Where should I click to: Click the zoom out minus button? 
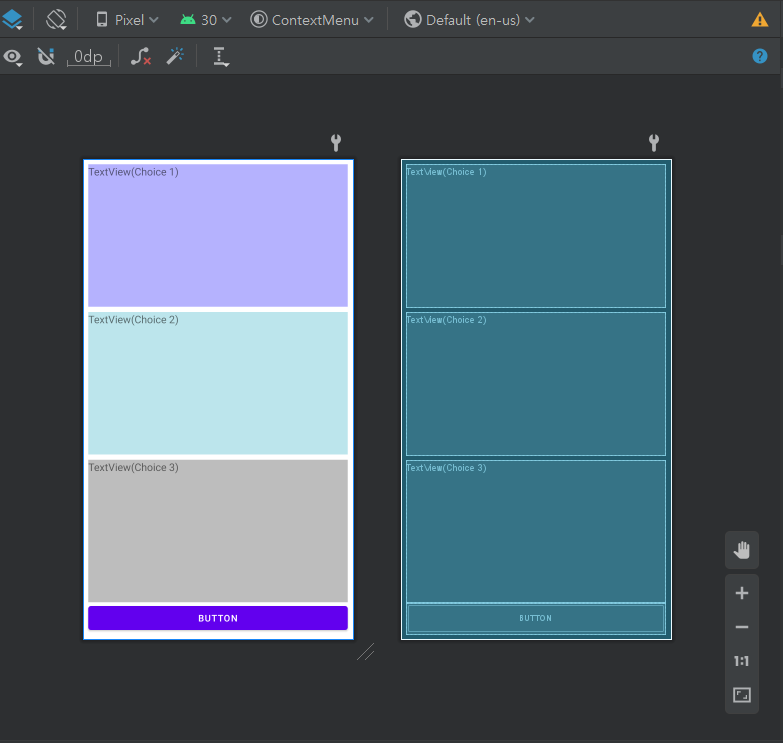742,627
